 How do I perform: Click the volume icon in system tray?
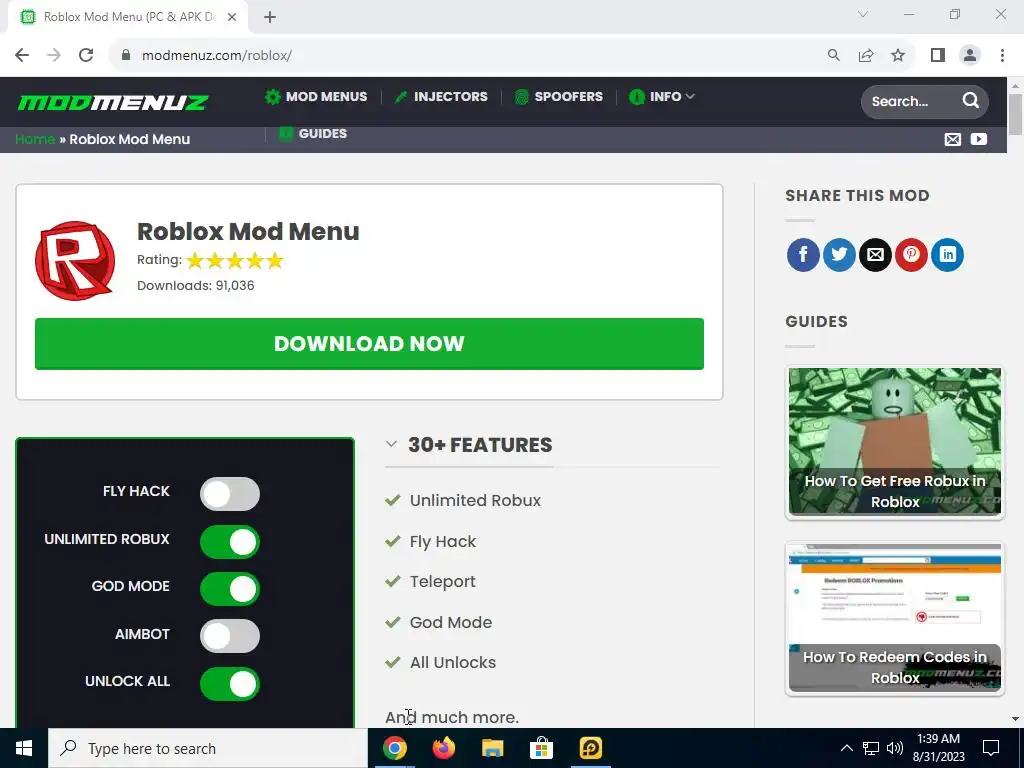(x=895, y=748)
